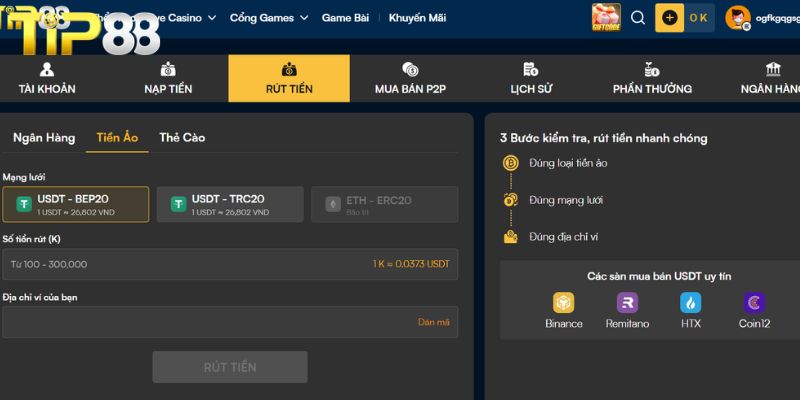
Task: Open the Mua Bán P2P tab
Action: [410, 79]
